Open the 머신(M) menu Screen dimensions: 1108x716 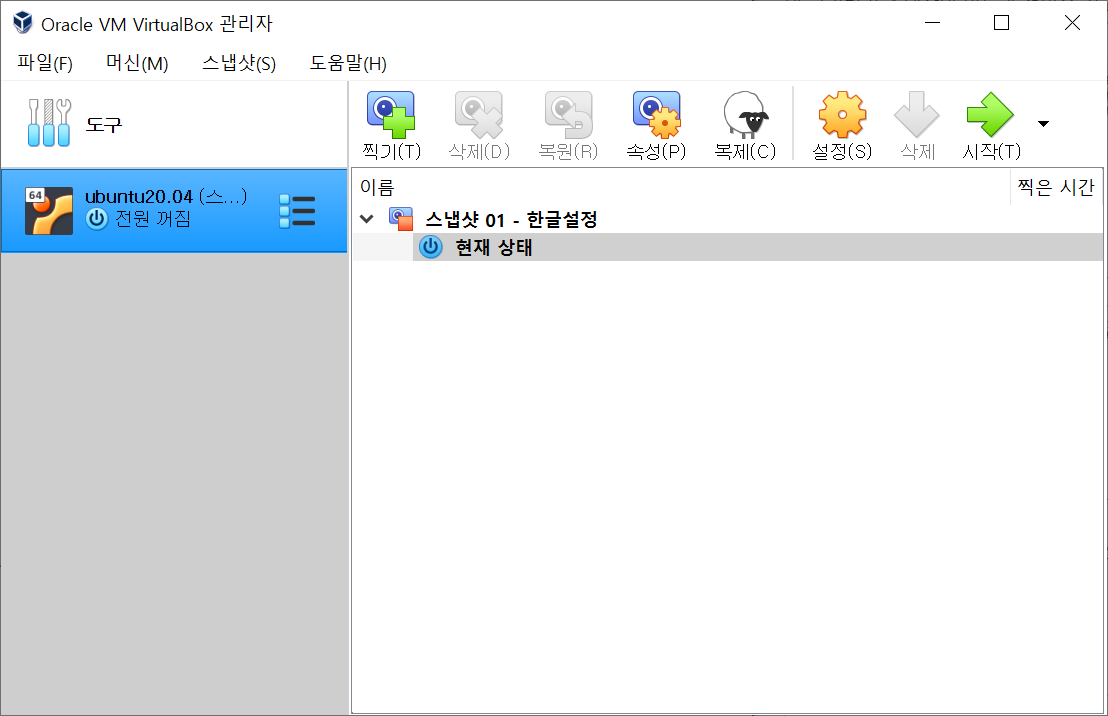[137, 63]
